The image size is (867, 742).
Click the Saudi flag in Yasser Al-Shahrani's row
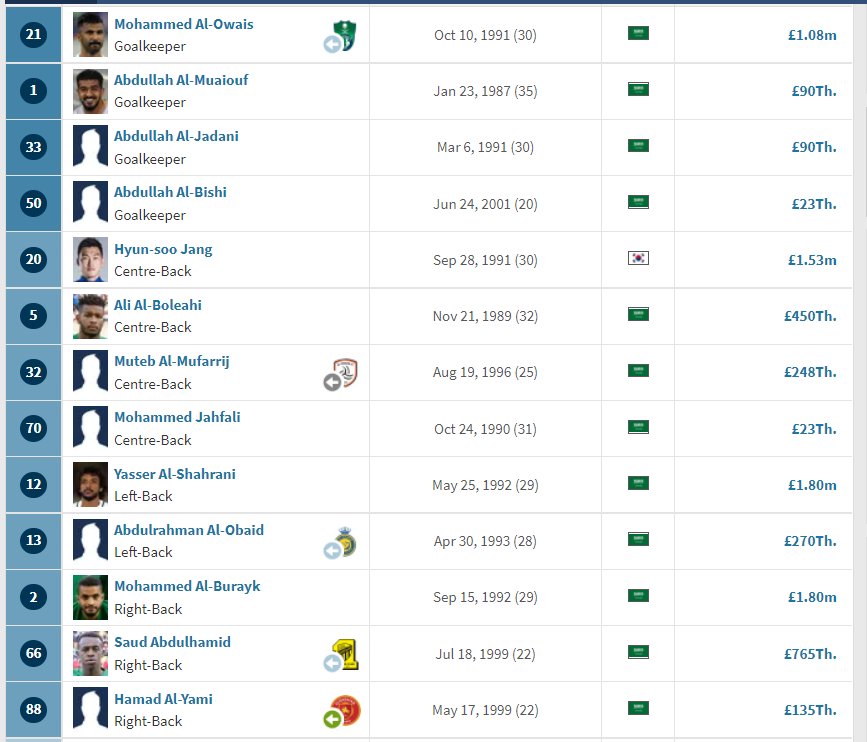tap(638, 483)
